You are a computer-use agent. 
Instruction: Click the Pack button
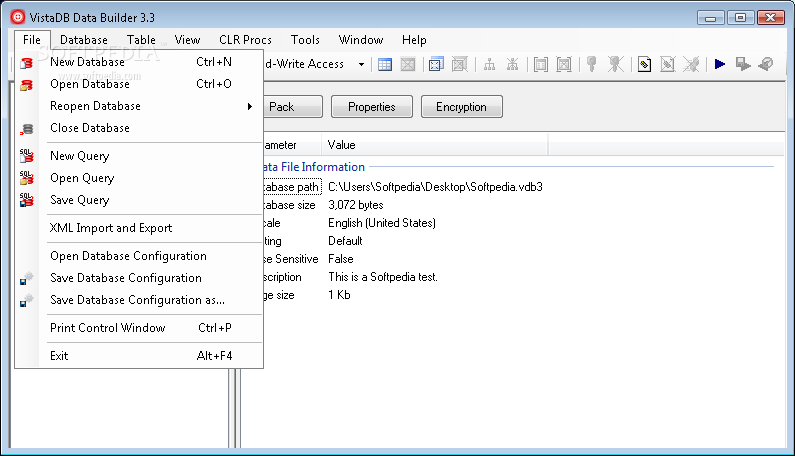[293, 107]
